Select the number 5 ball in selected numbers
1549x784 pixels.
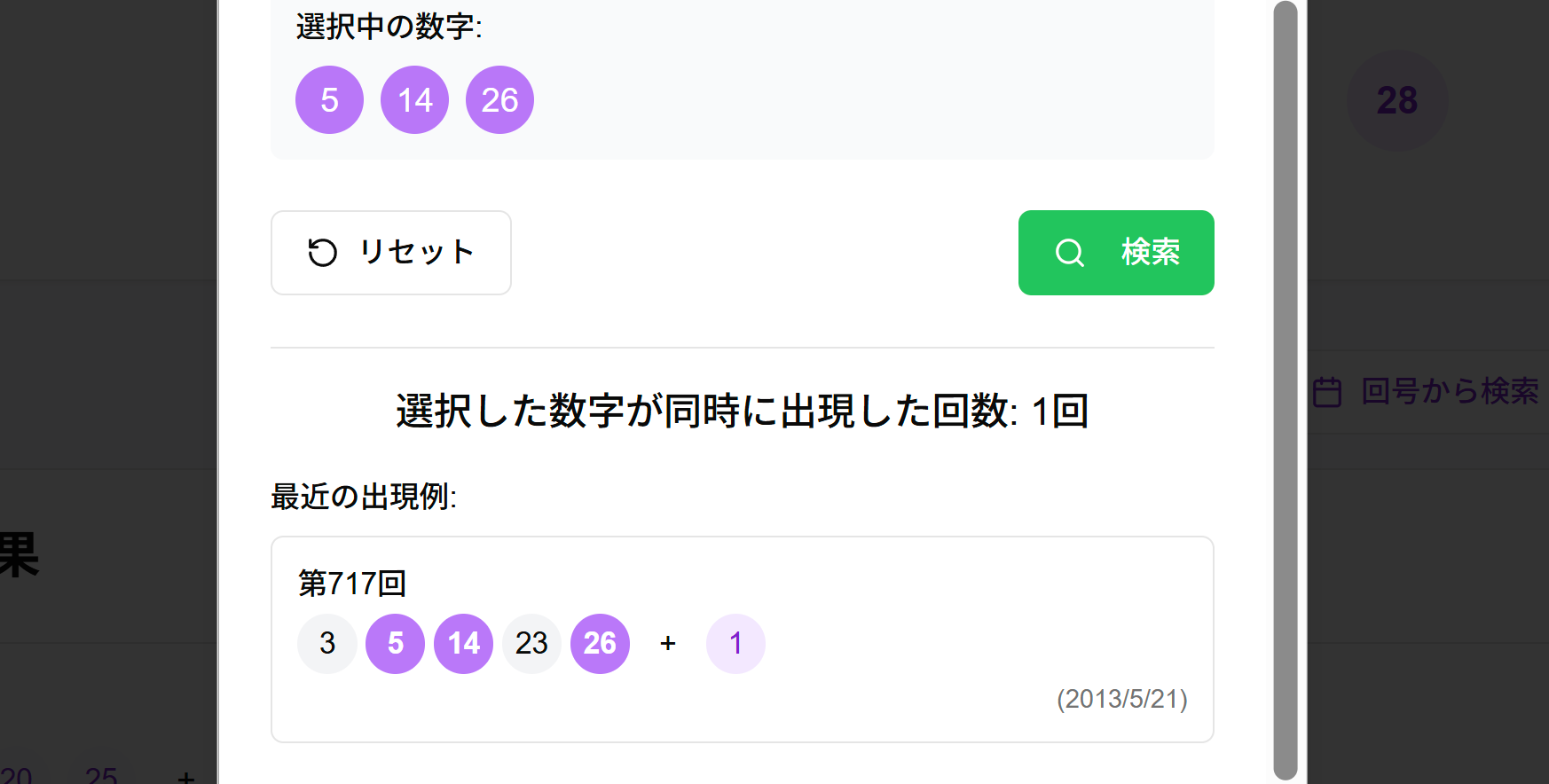pos(329,99)
